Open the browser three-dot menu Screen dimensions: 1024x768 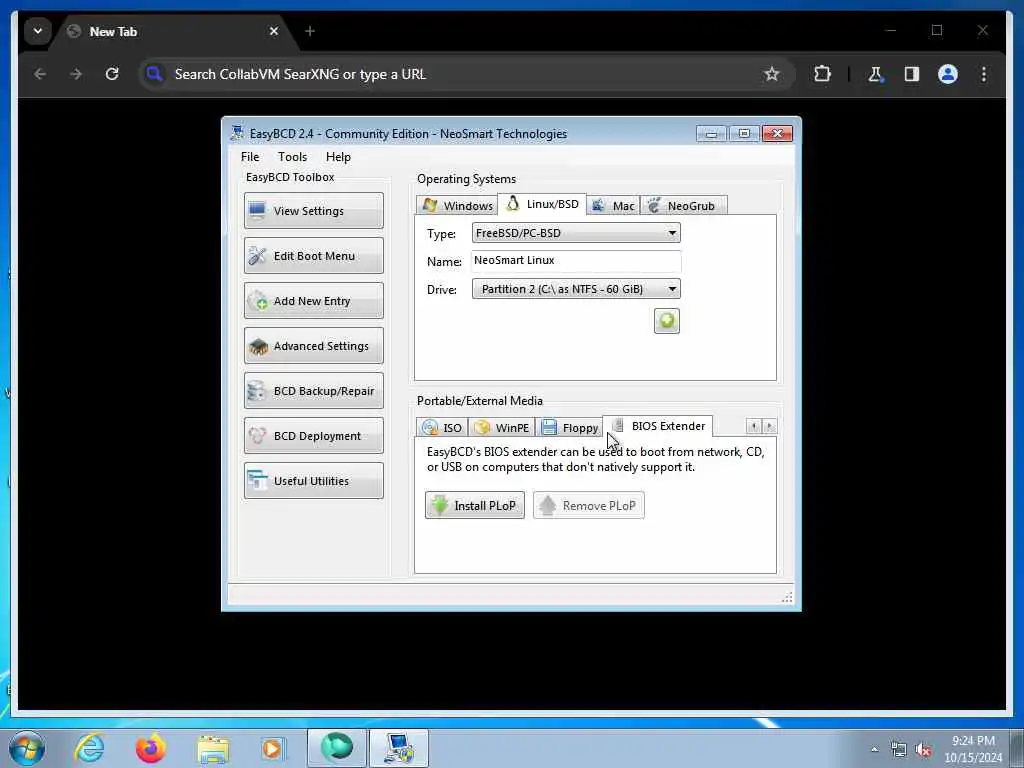tap(984, 74)
